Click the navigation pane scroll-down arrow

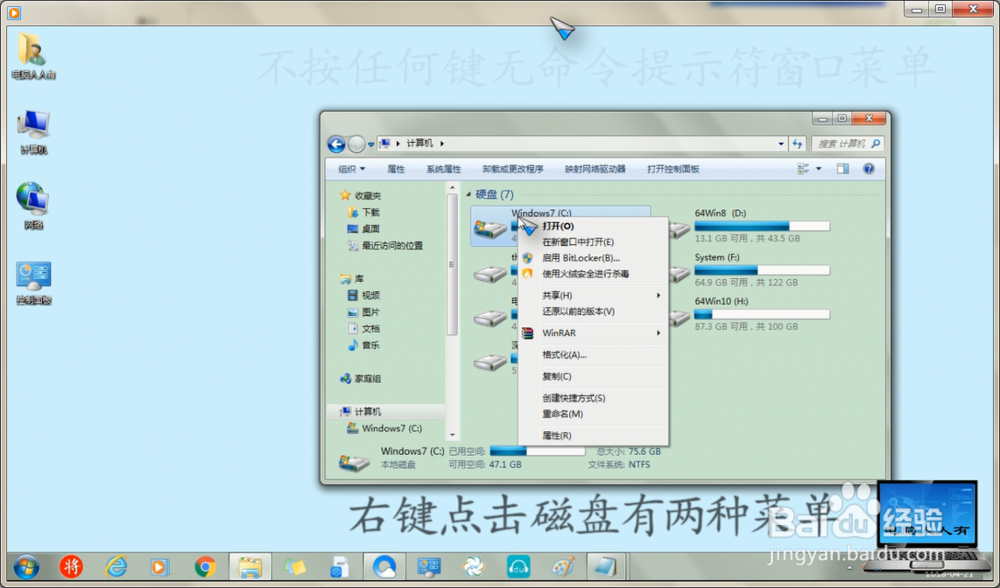pyautogui.click(x=452, y=435)
